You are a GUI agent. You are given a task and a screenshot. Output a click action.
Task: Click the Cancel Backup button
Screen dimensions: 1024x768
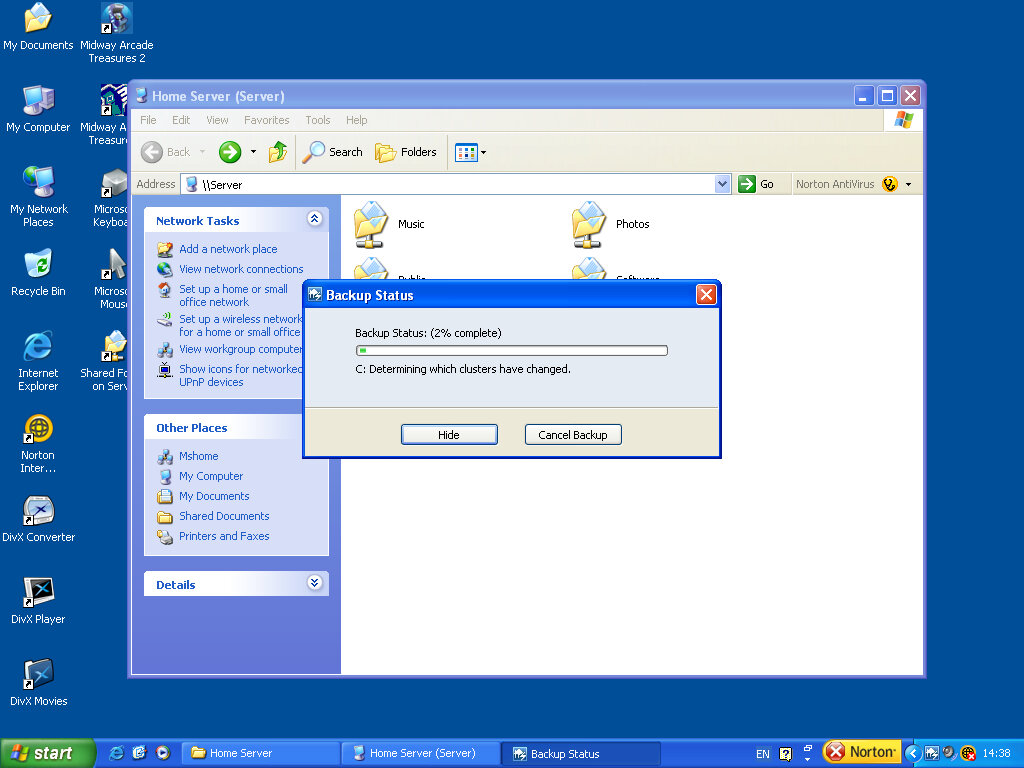573,435
